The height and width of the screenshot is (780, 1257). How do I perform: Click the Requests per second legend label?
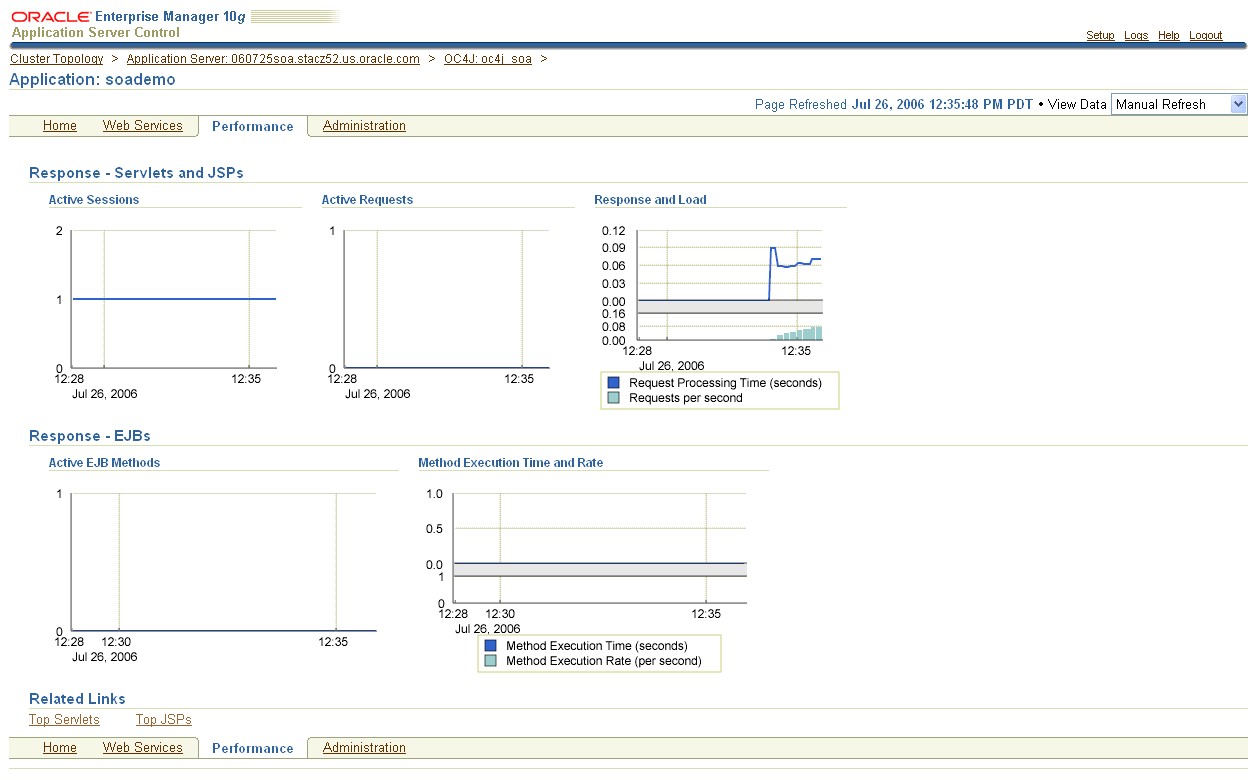click(x=686, y=398)
